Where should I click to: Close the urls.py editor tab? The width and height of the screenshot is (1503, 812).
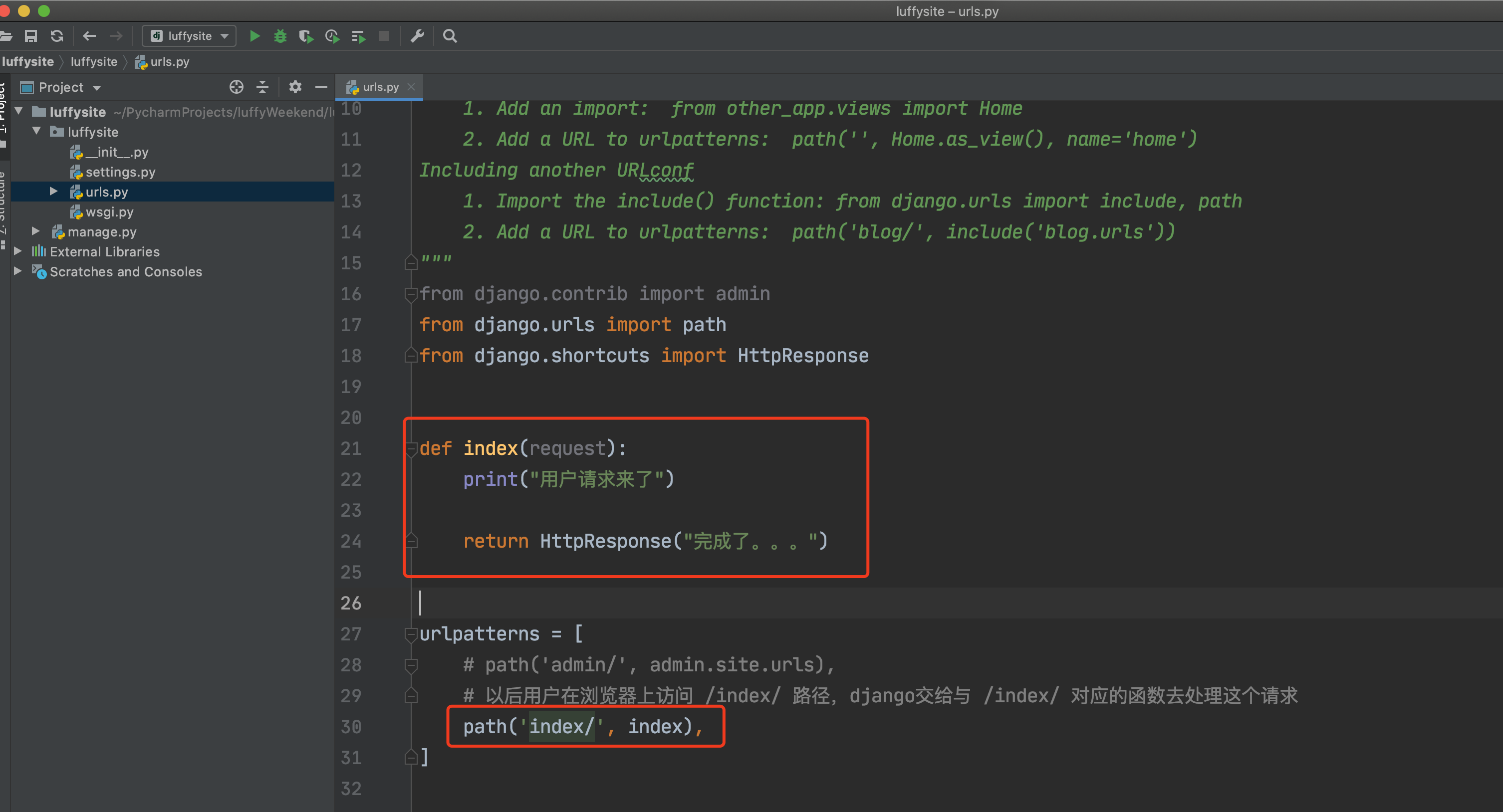[x=411, y=87]
